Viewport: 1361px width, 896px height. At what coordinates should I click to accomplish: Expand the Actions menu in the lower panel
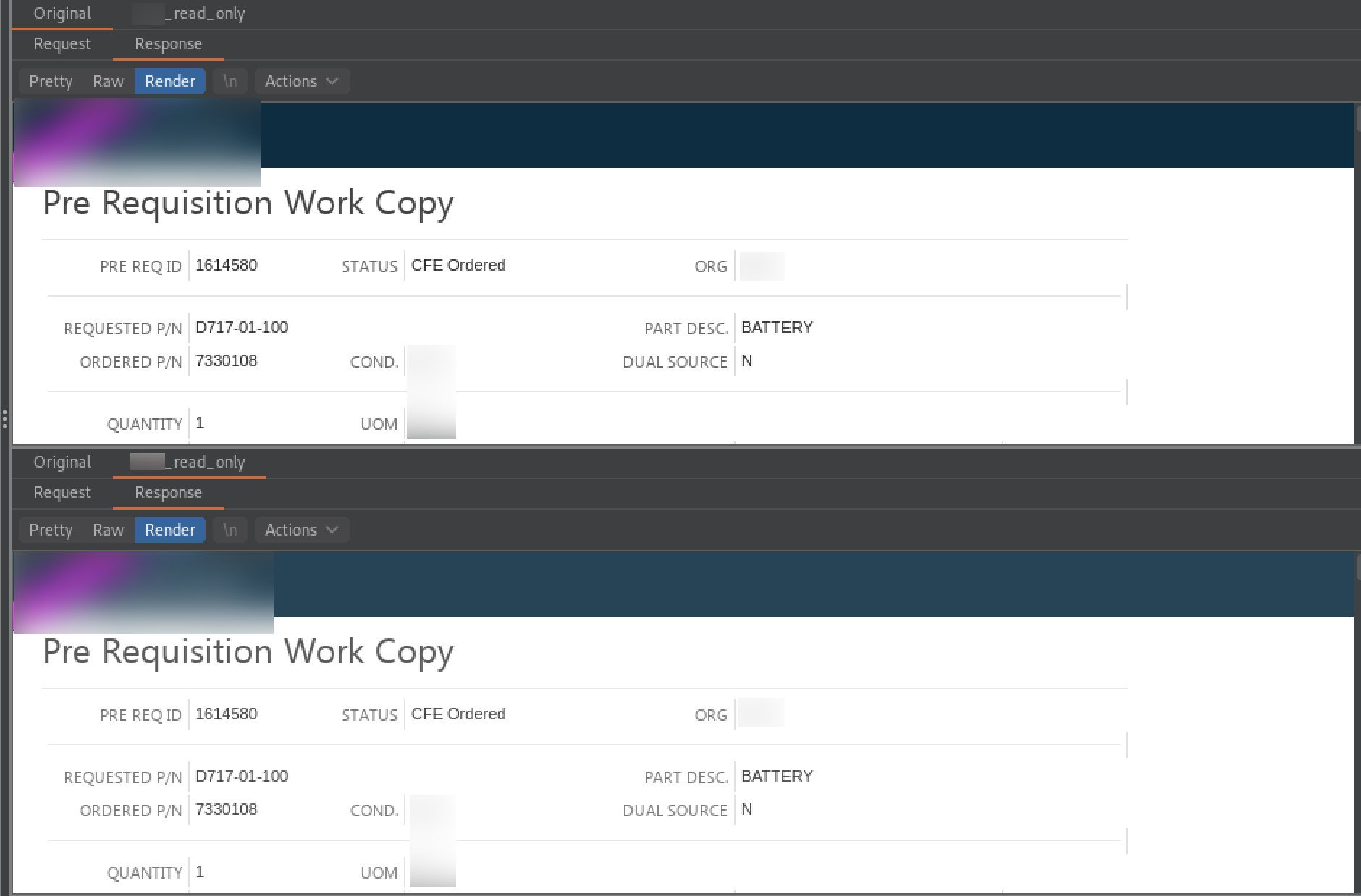click(301, 530)
